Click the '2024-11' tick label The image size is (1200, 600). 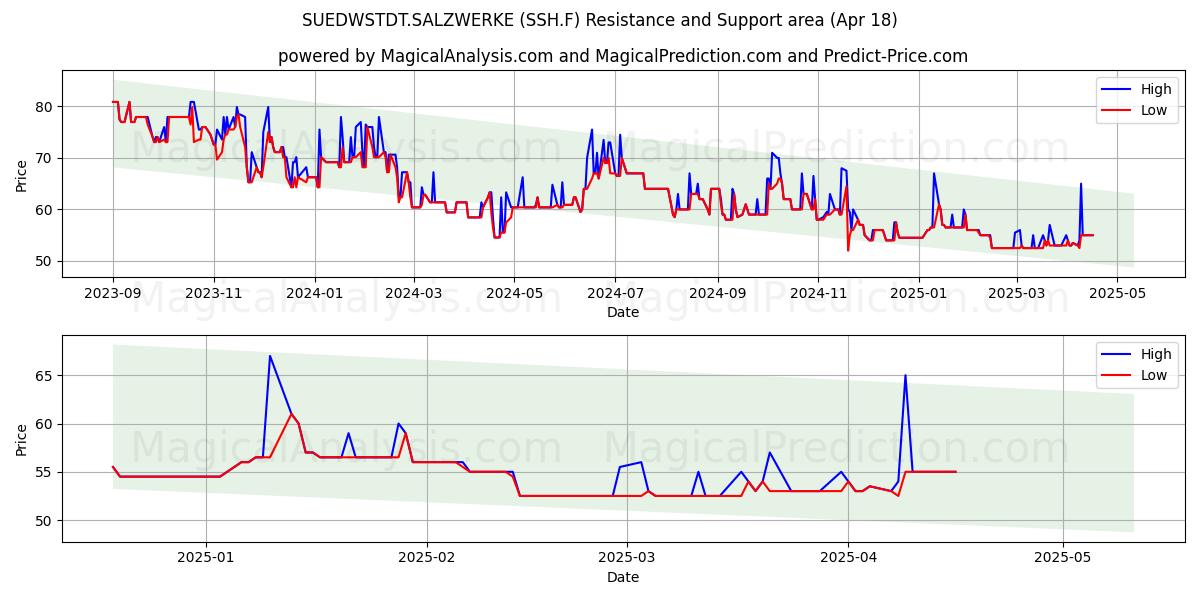817,293
